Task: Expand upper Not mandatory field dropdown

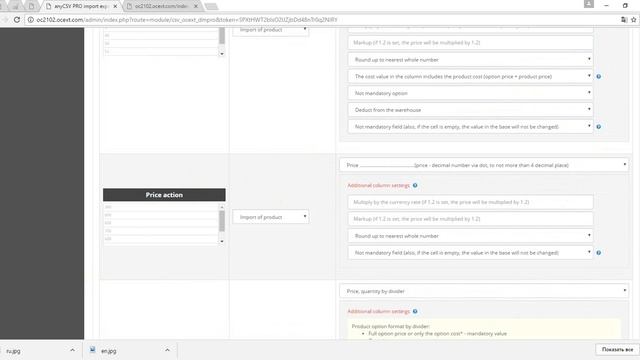Action: [470, 127]
